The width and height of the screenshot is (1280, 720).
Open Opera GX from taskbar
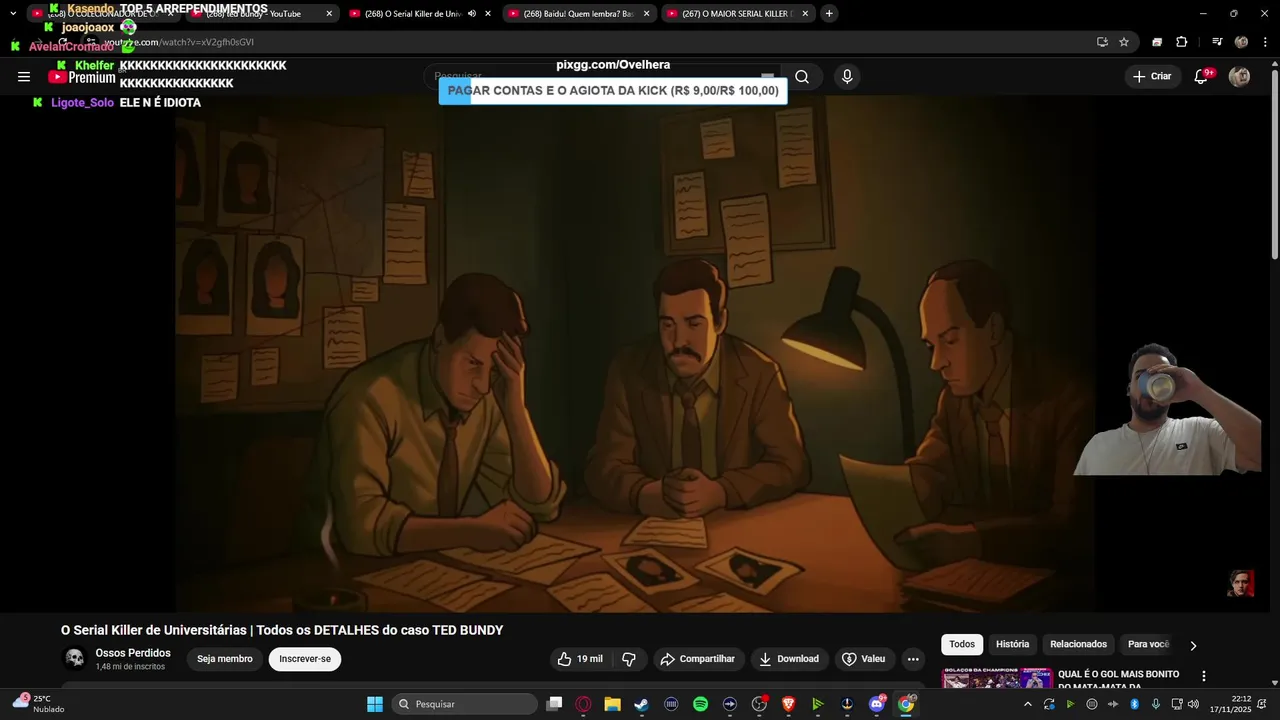pos(583,704)
